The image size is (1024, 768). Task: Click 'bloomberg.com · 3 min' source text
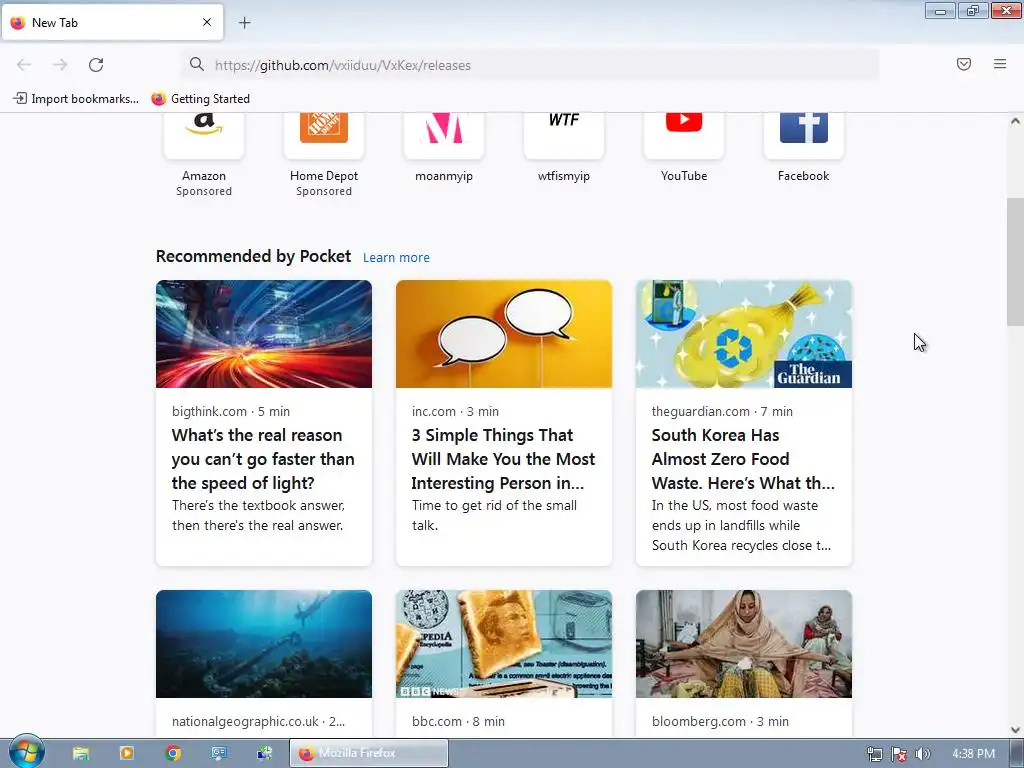(720, 722)
